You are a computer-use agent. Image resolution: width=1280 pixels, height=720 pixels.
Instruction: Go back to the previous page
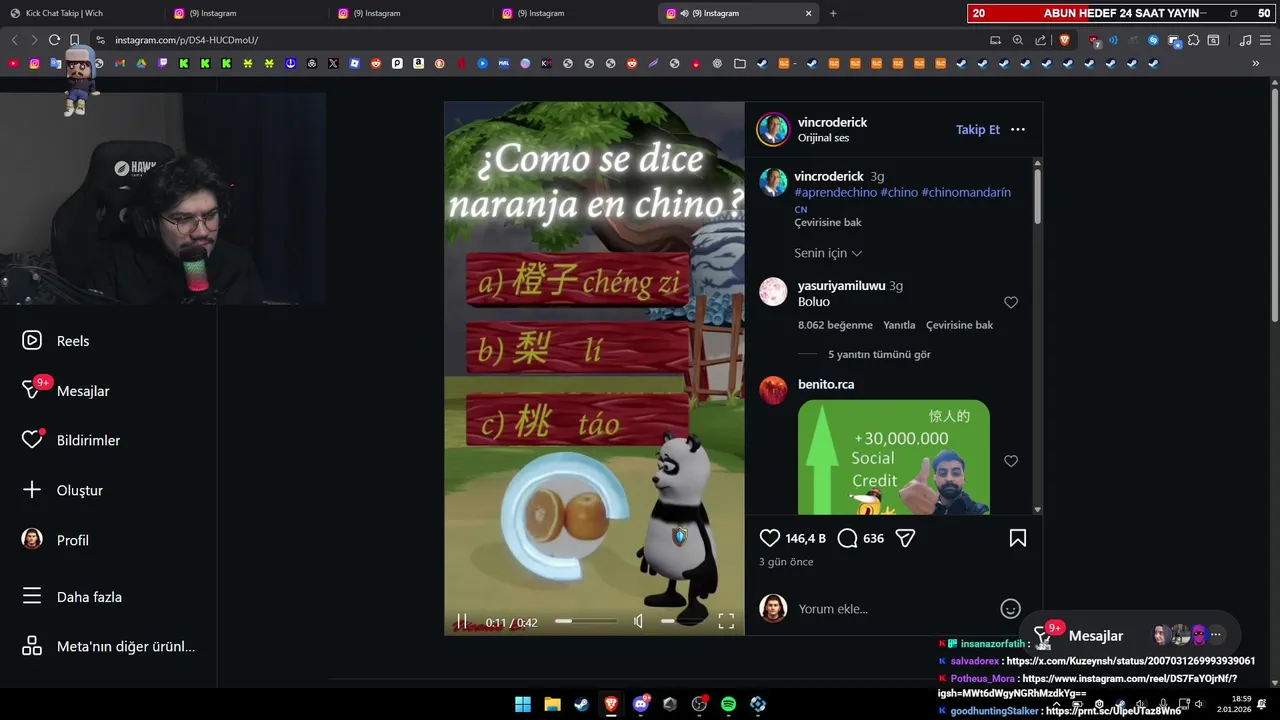coord(14,40)
